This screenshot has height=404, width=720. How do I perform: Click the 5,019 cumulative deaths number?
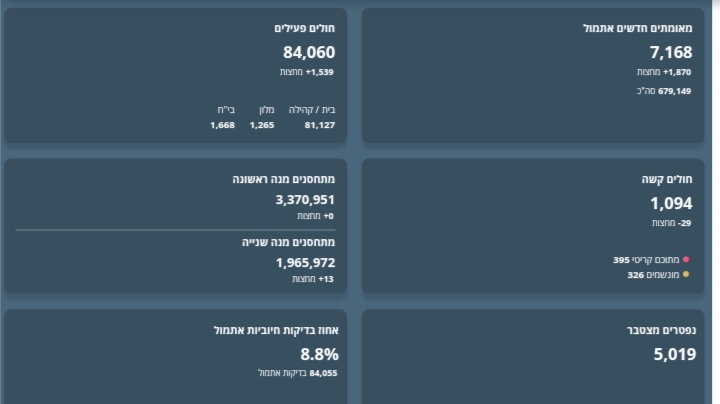tap(672, 354)
